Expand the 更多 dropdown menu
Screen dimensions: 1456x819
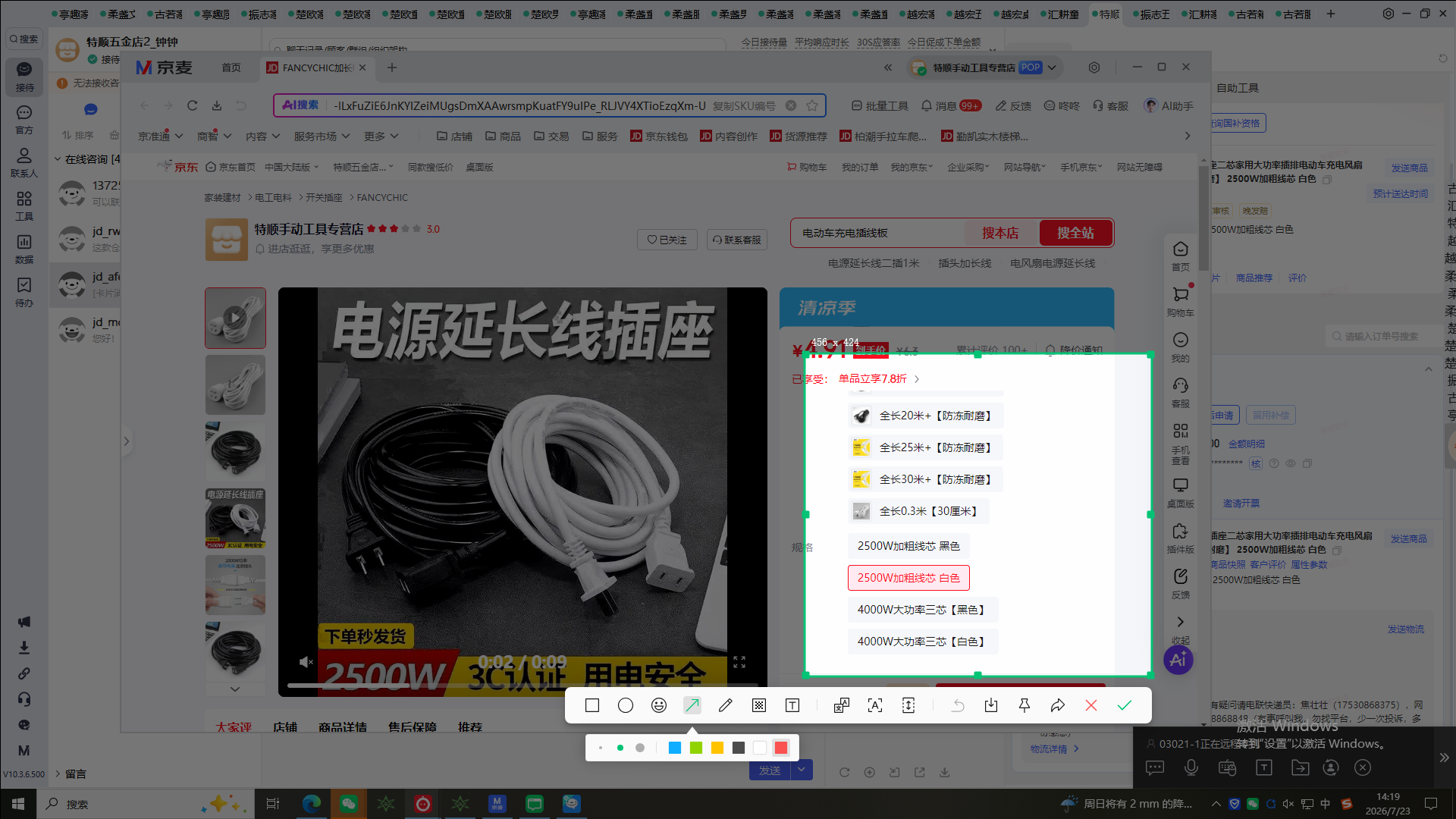[381, 136]
